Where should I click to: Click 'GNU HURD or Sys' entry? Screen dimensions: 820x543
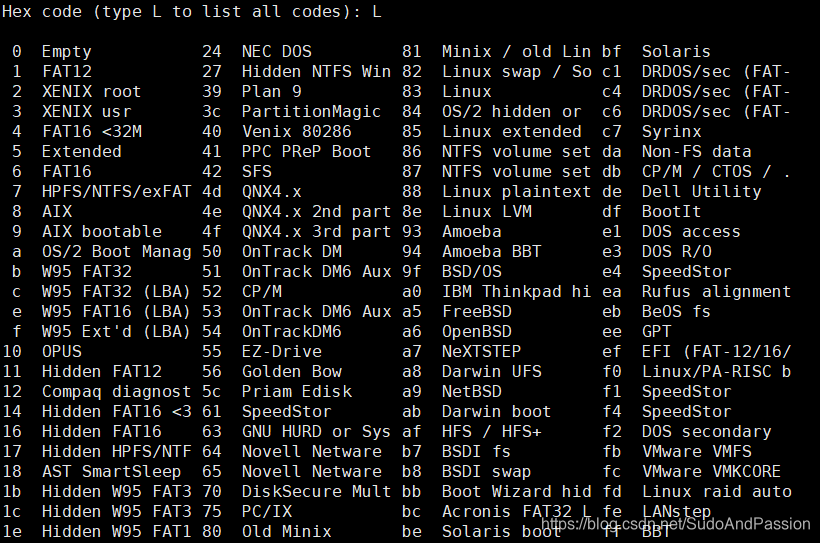coord(316,432)
